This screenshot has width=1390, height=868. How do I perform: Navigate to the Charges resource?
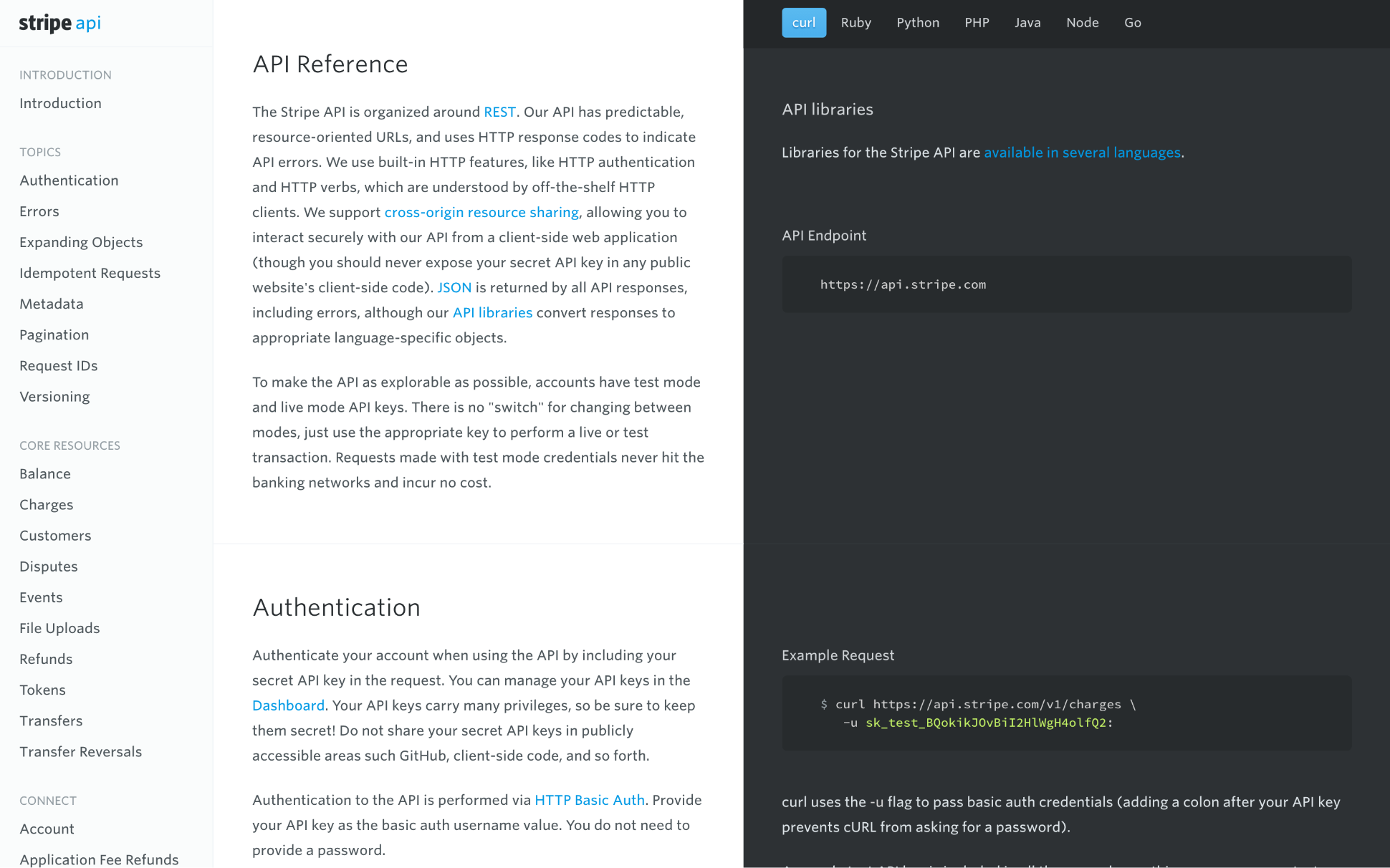(46, 504)
